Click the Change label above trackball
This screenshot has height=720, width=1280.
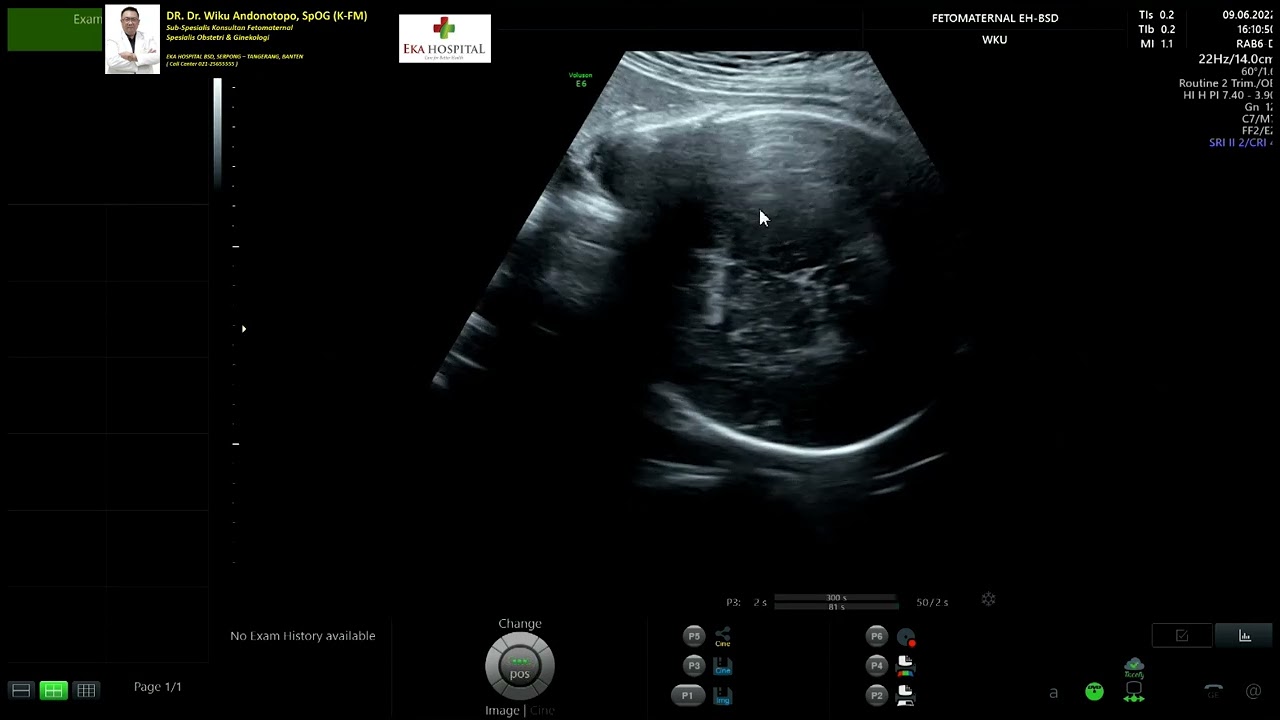click(520, 624)
